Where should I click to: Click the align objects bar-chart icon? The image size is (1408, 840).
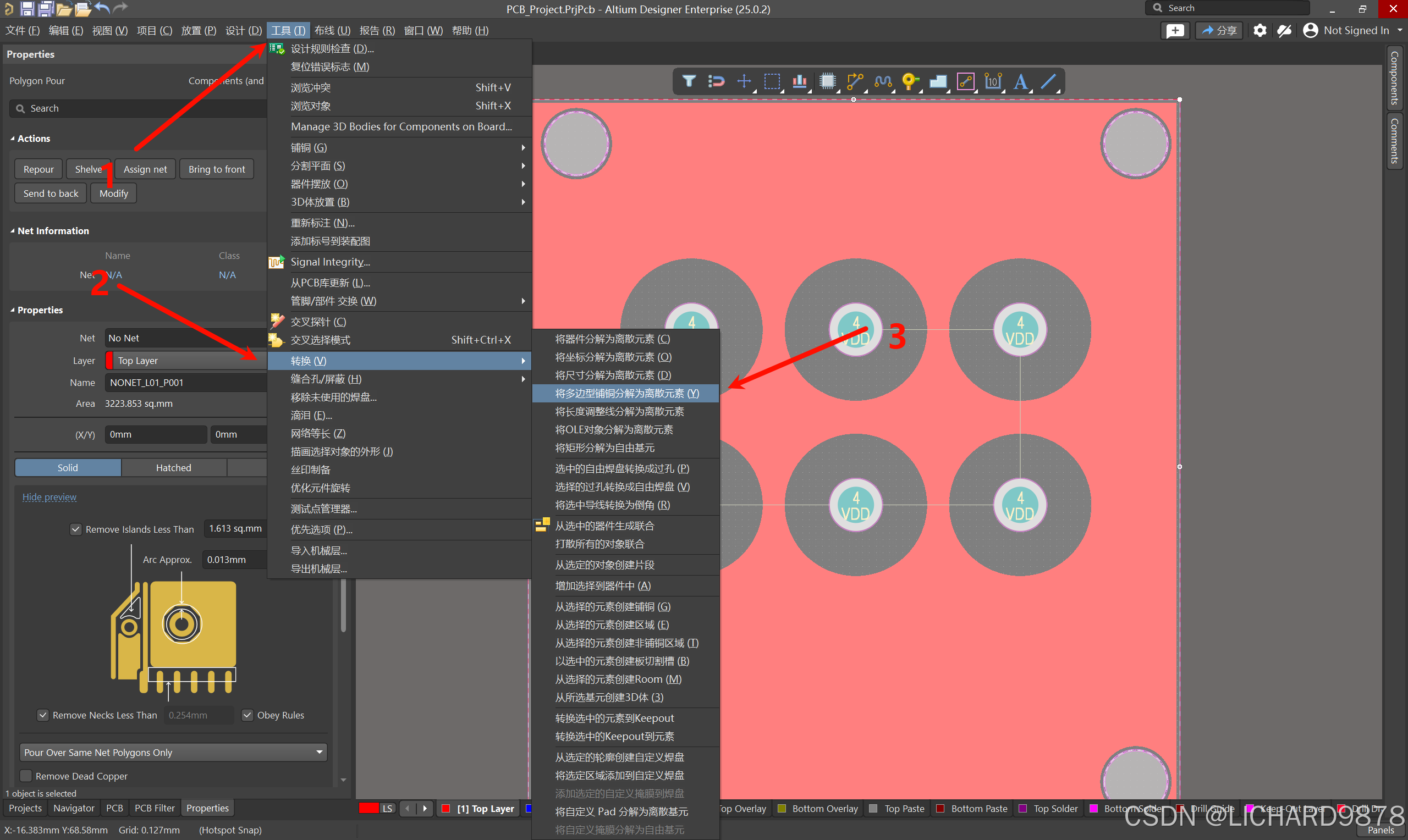(799, 81)
